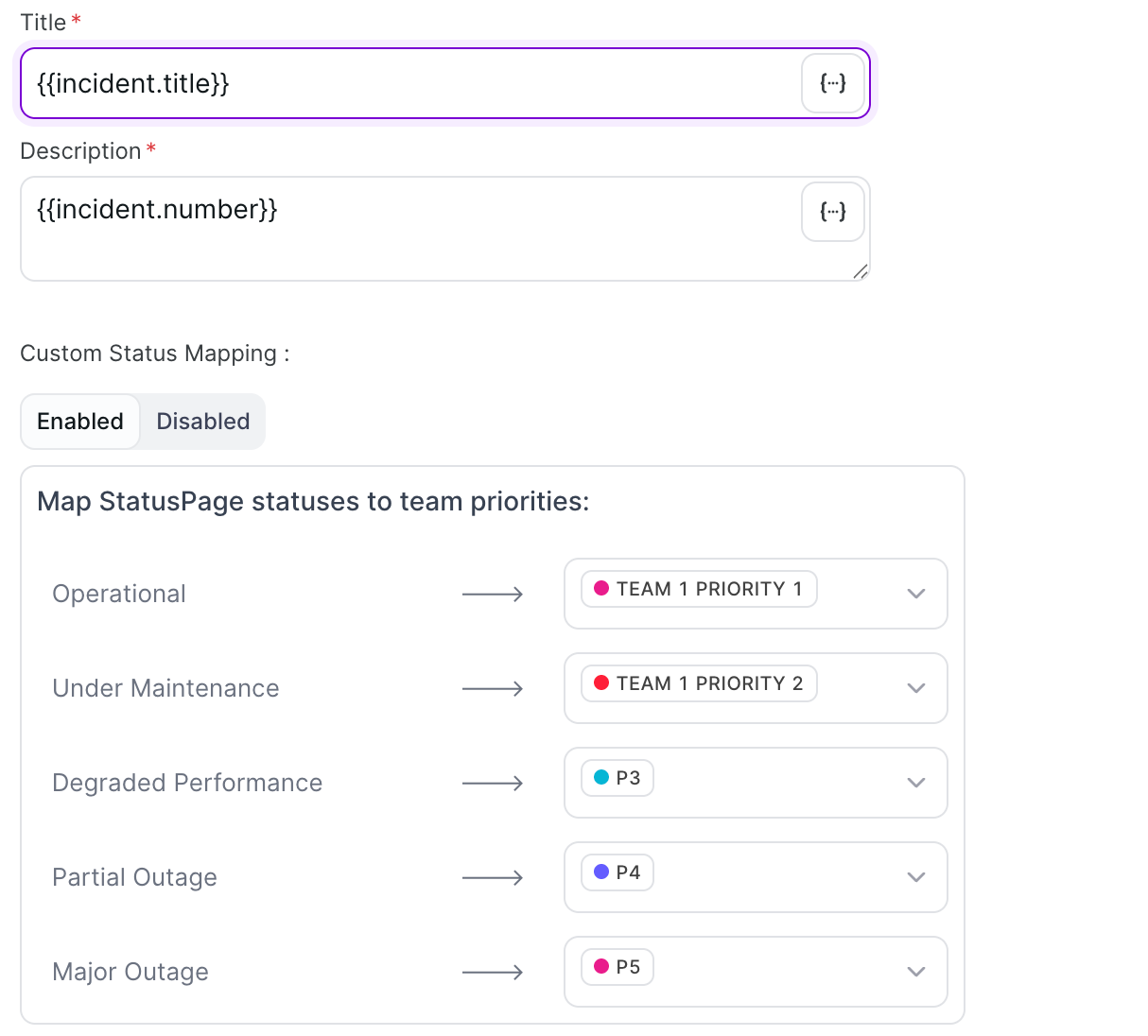Expand the Operational priority dropdown chevron

click(915, 594)
